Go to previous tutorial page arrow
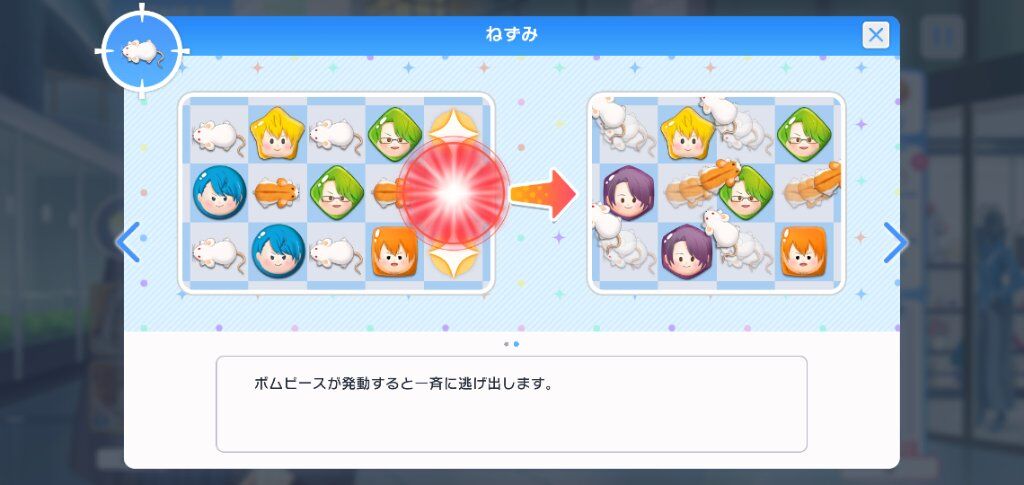The width and height of the screenshot is (1024, 485). (x=128, y=242)
